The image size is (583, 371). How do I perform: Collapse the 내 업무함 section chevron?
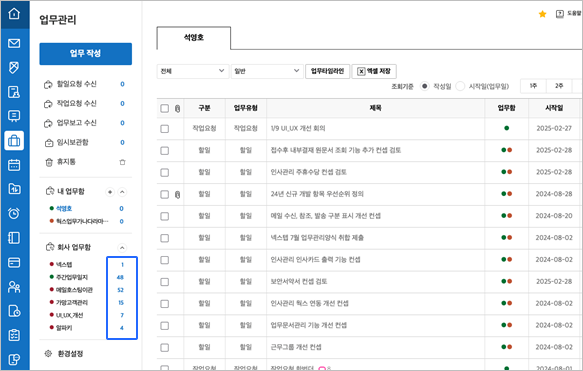click(x=122, y=192)
